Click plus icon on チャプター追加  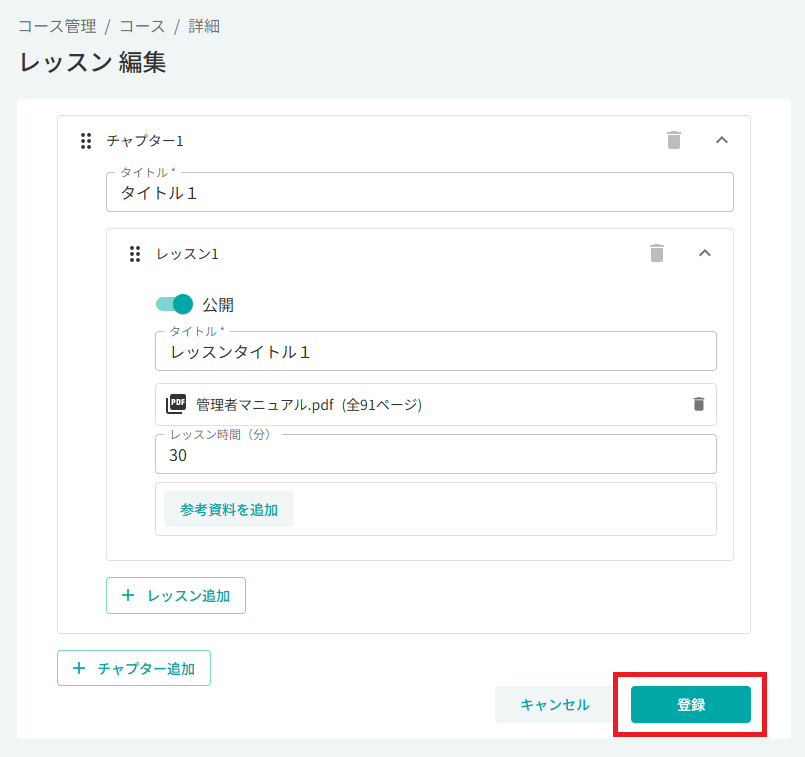coord(79,668)
